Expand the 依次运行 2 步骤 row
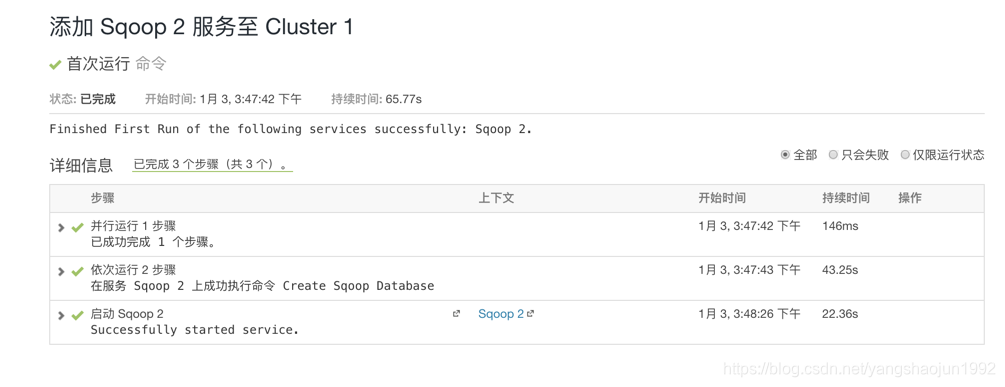The image size is (1005, 387). tap(62, 272)
